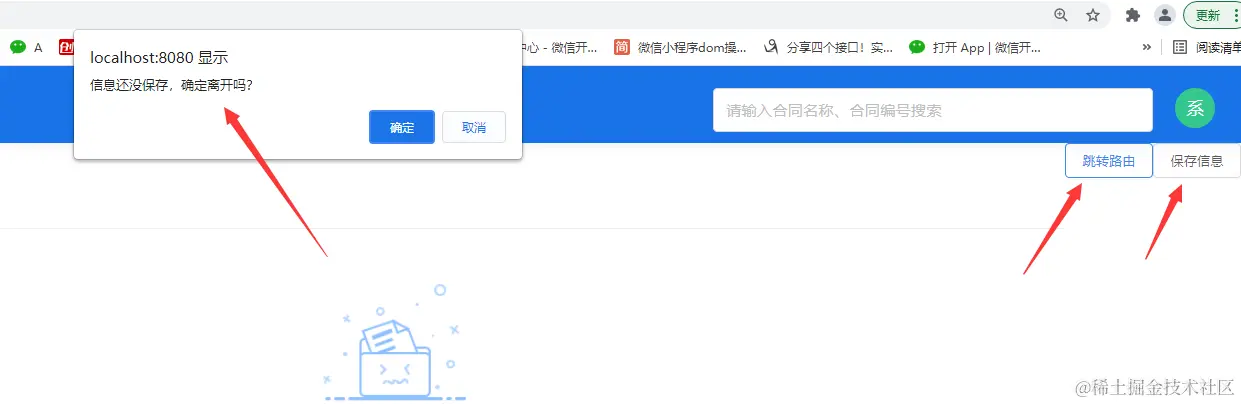The image size is (1241, 404).
Task: Open the Chrome profile avatar
Action: (x=1164, y=15)
